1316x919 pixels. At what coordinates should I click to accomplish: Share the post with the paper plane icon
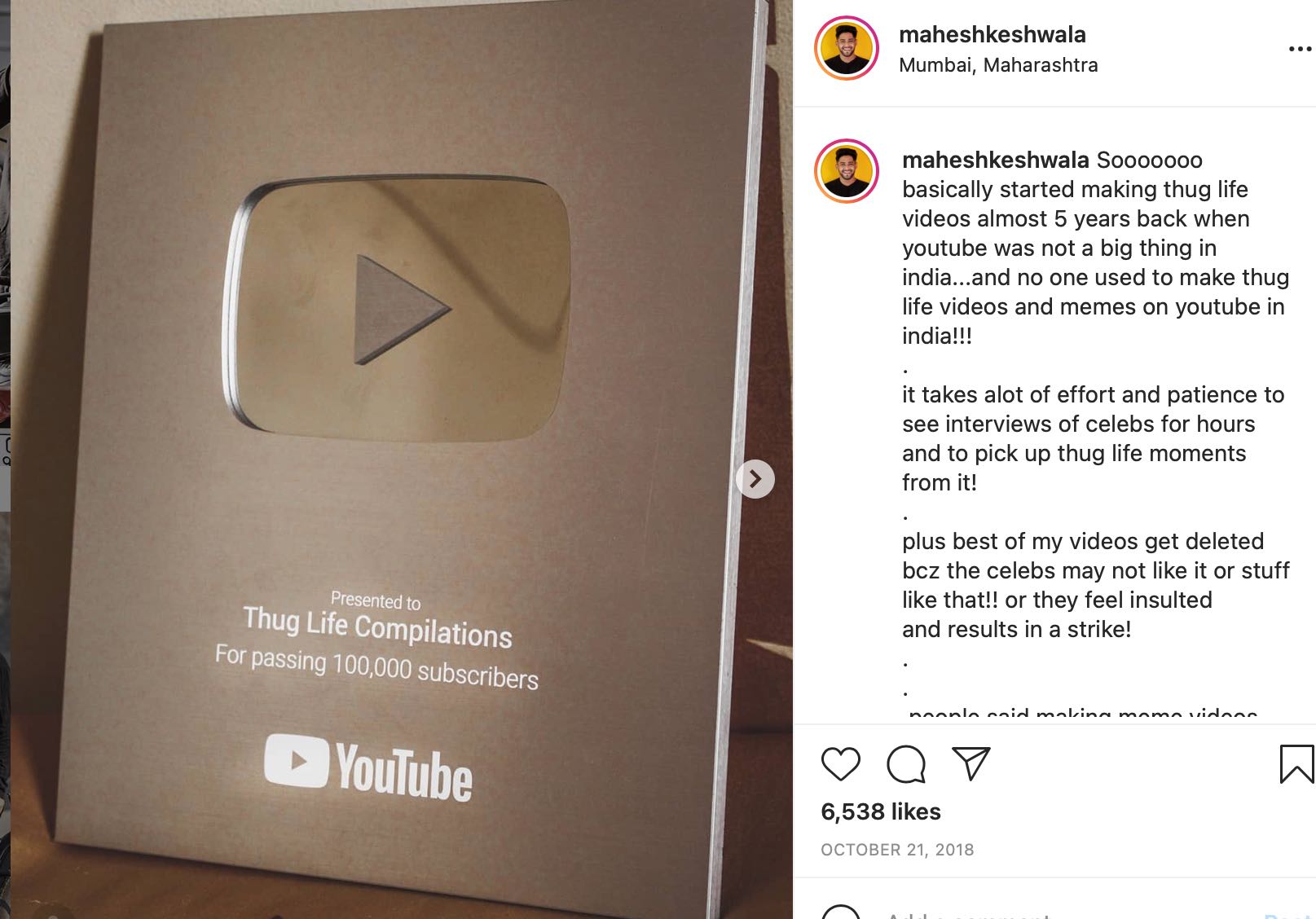[970, 763]
